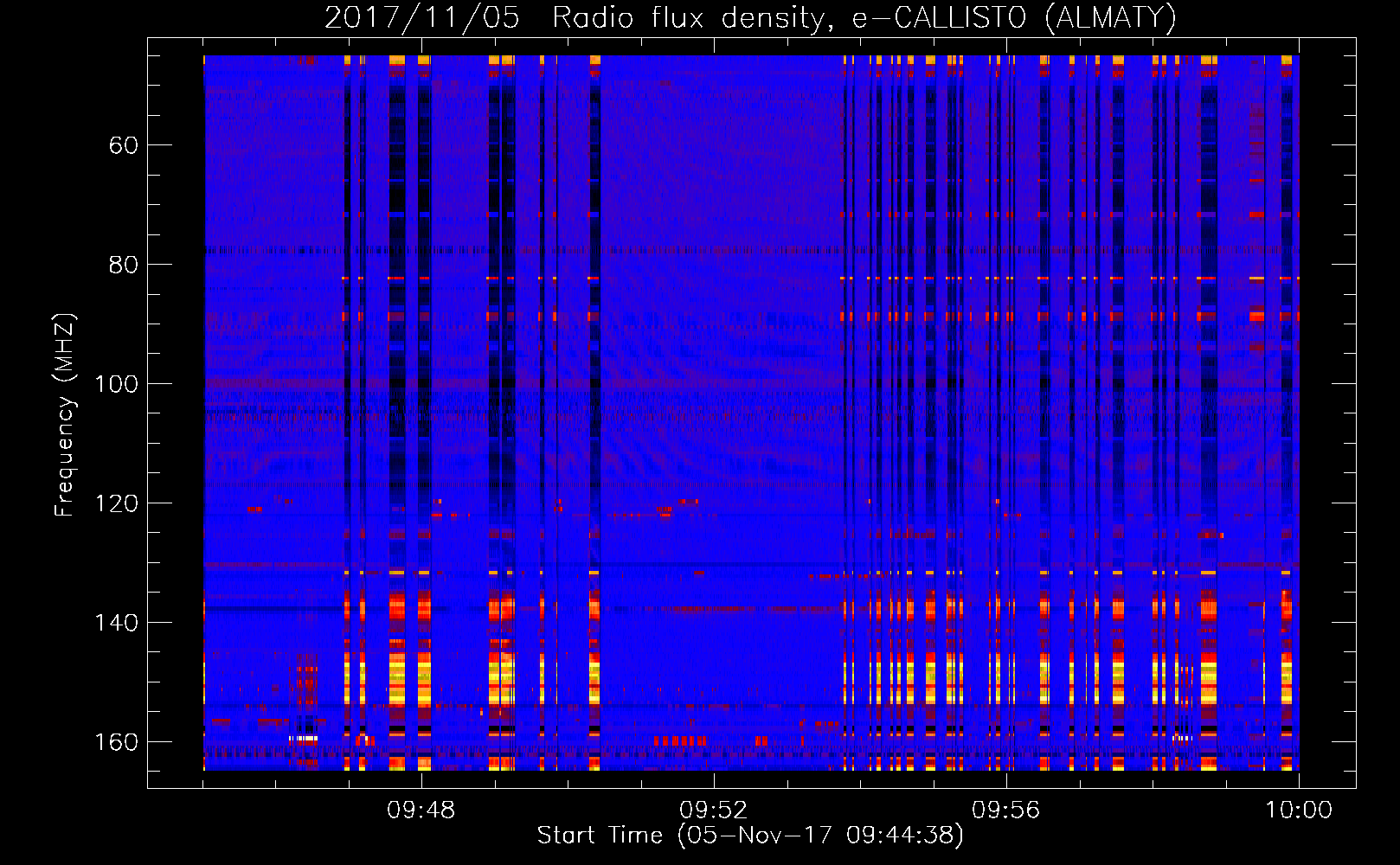The height and width of the screenshot is (865, 1400).
Task: Click the 'Frequency (MHZ)' y-axis label
Action: pos(65,415)
